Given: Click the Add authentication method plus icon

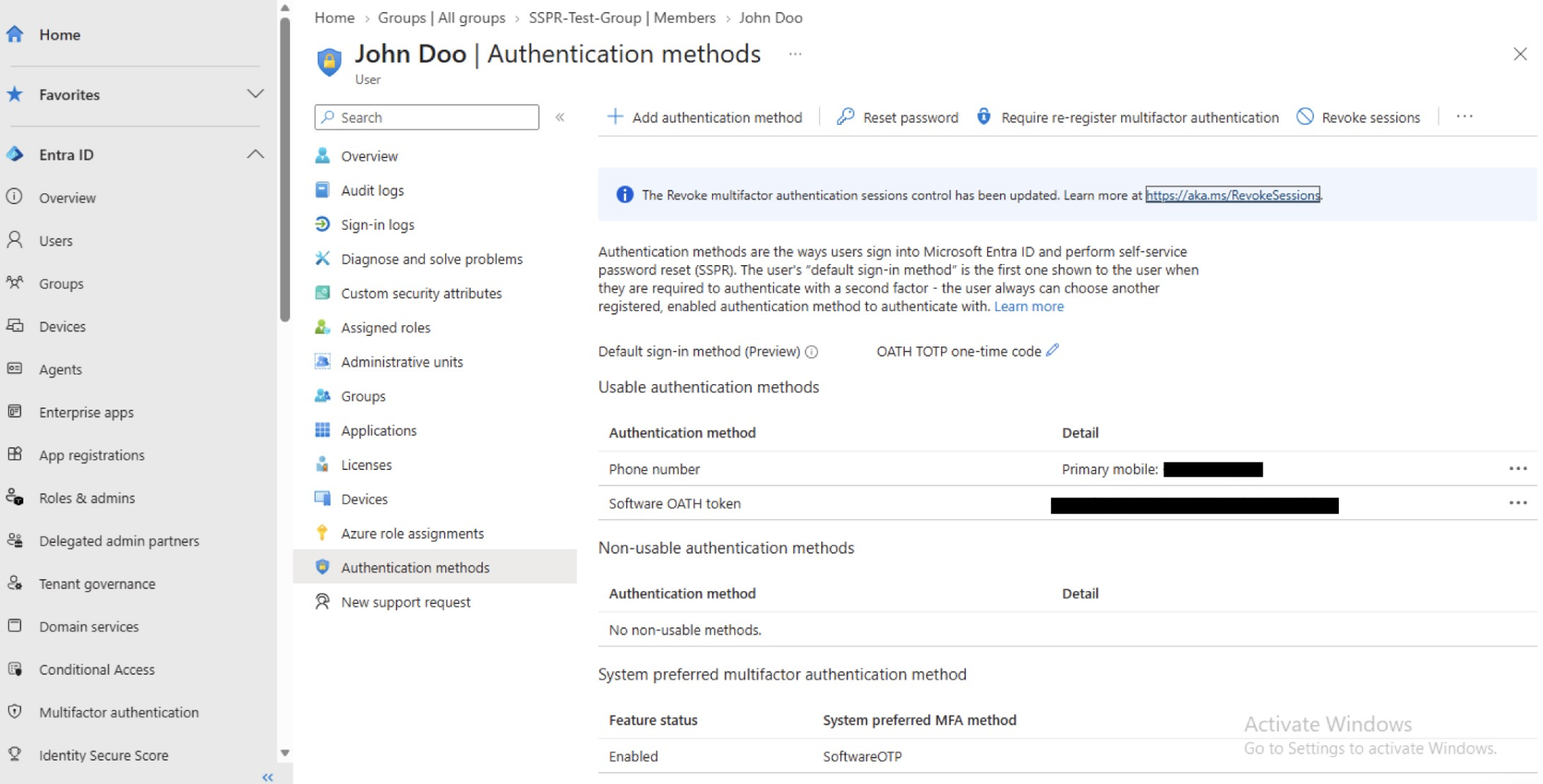Looking at the screenshot, I should point(615,117).
